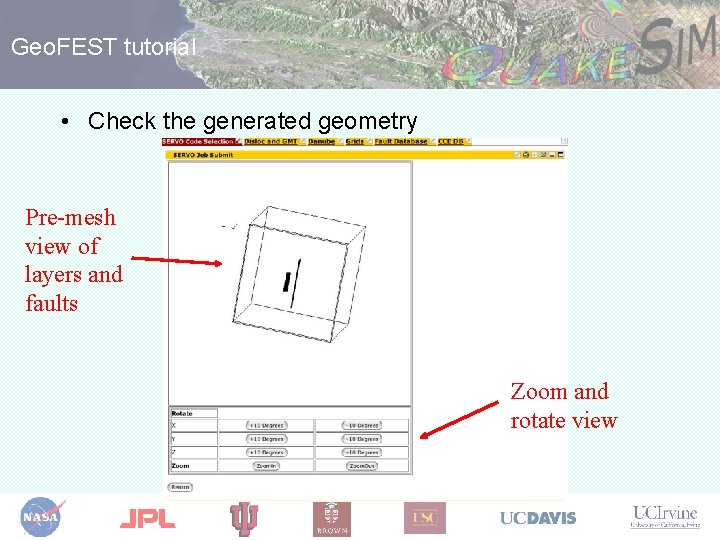The height and width of the screenshot is (540, 720).
Task: Click the print icon in SERVO Job Submit bar
Action: [x=526, y=155]
